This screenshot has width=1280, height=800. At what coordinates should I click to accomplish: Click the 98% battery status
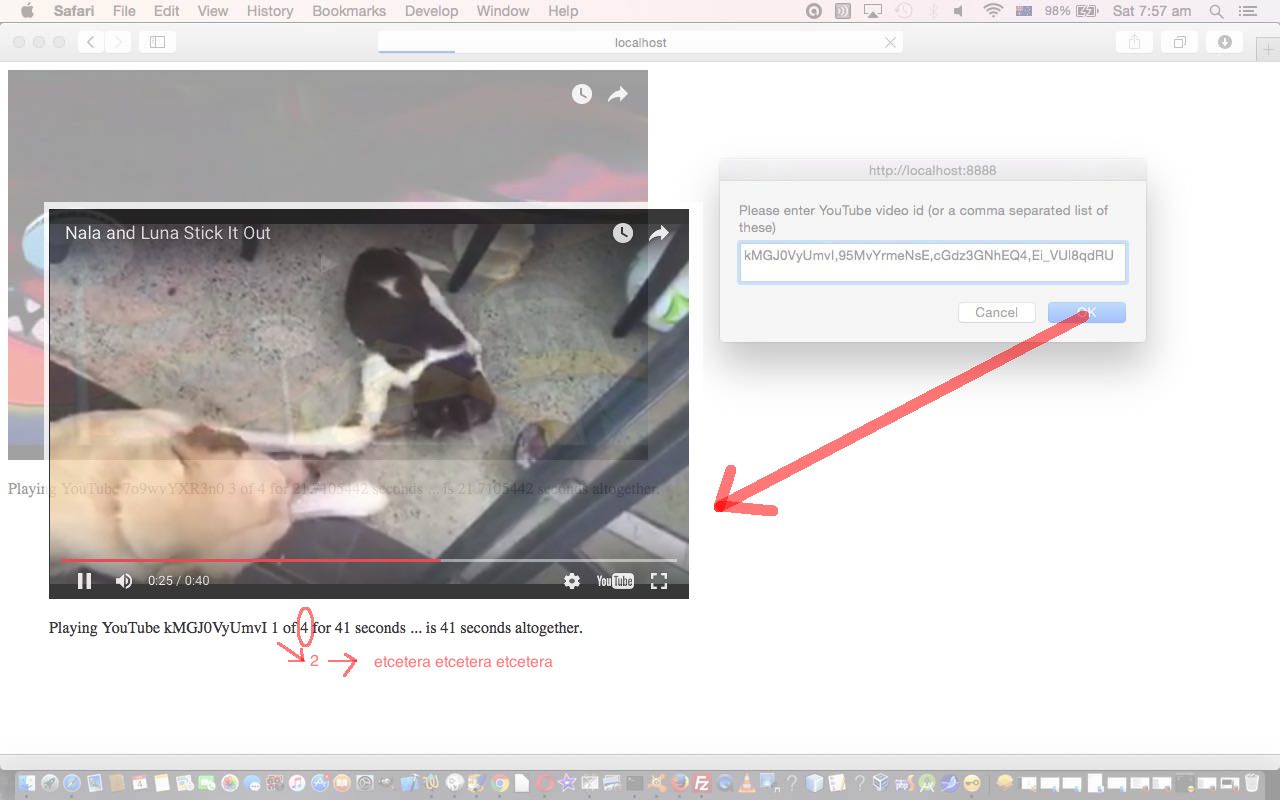coord(1071,11)
